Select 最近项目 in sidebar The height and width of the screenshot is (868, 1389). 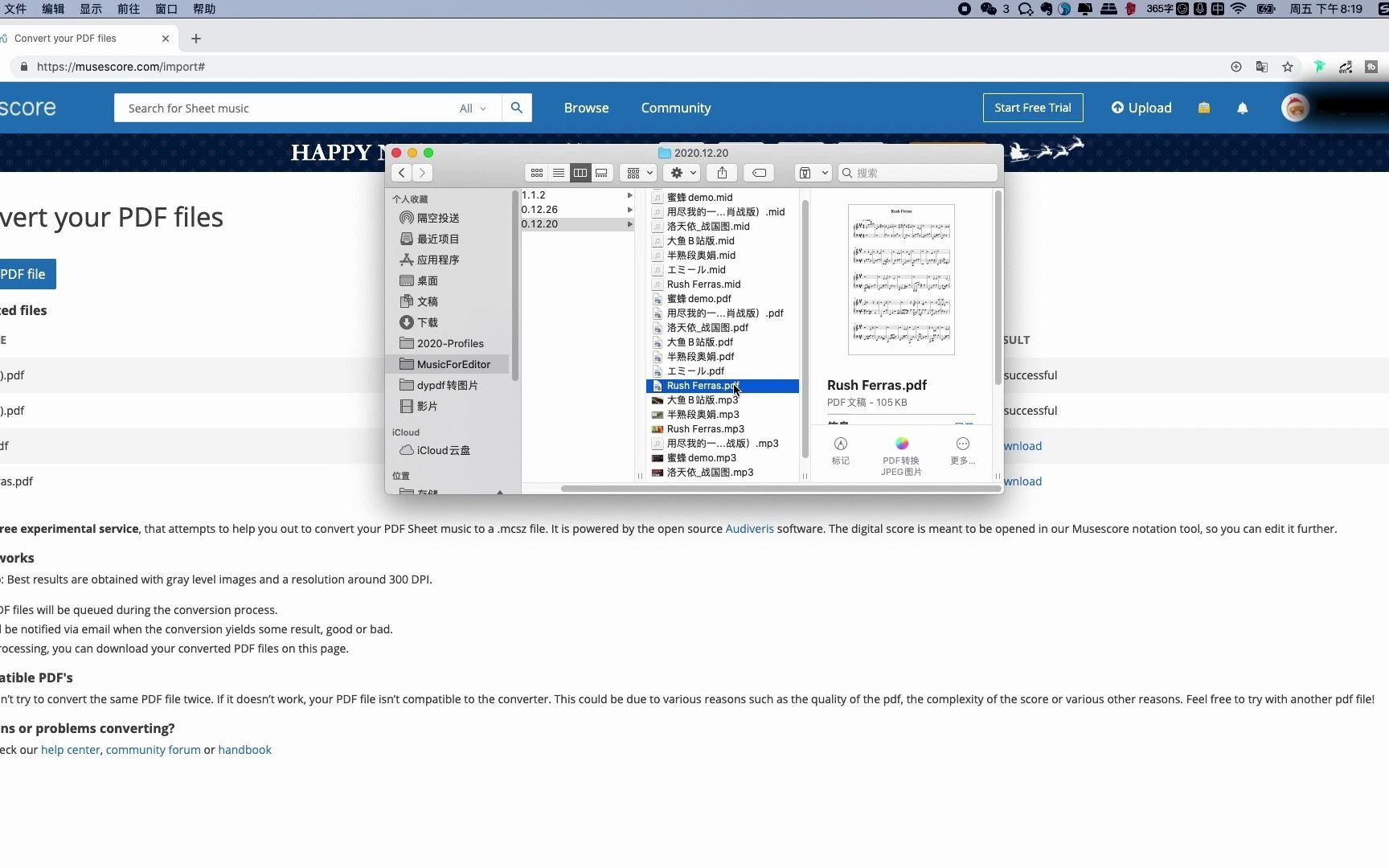tap(438, 239)
